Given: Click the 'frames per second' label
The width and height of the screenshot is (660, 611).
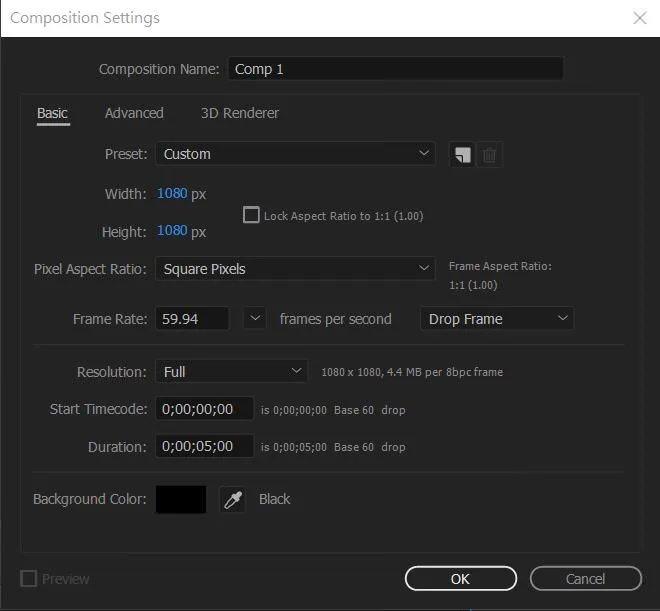Looking at the screenshot, I should pyautogui.click(x=335, y=319).
